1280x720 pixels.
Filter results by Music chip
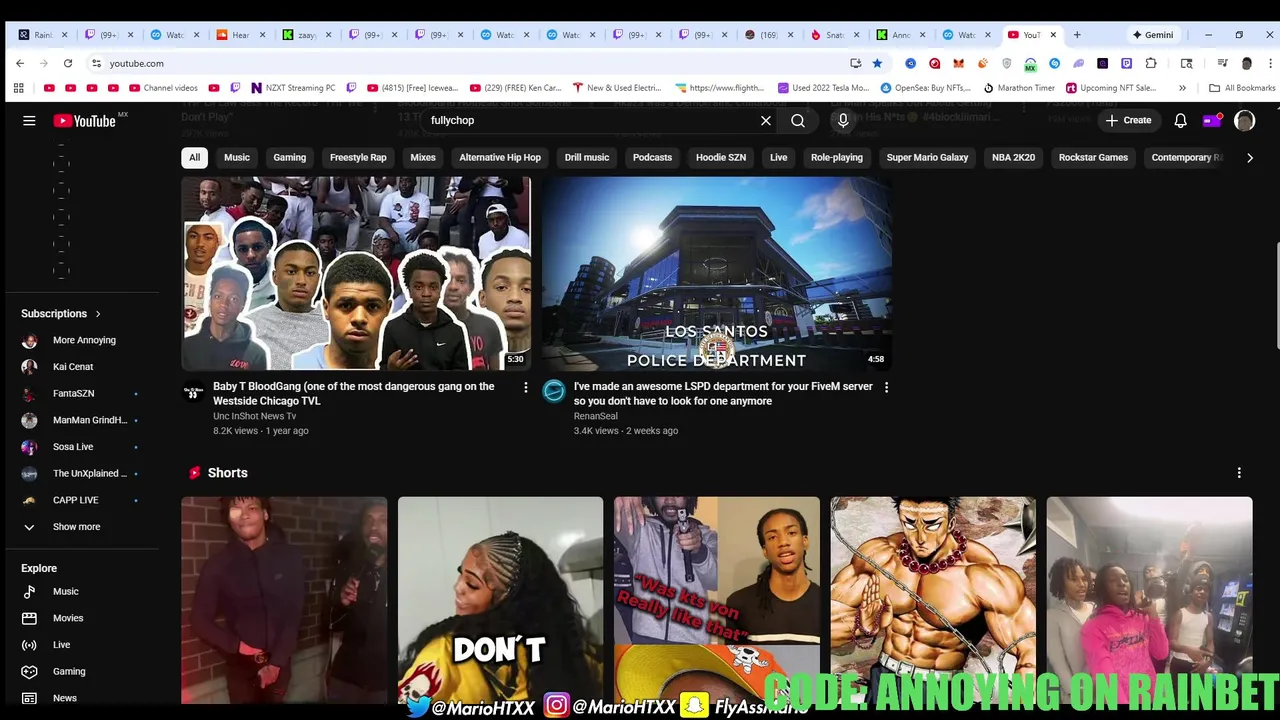coord(237,157)
